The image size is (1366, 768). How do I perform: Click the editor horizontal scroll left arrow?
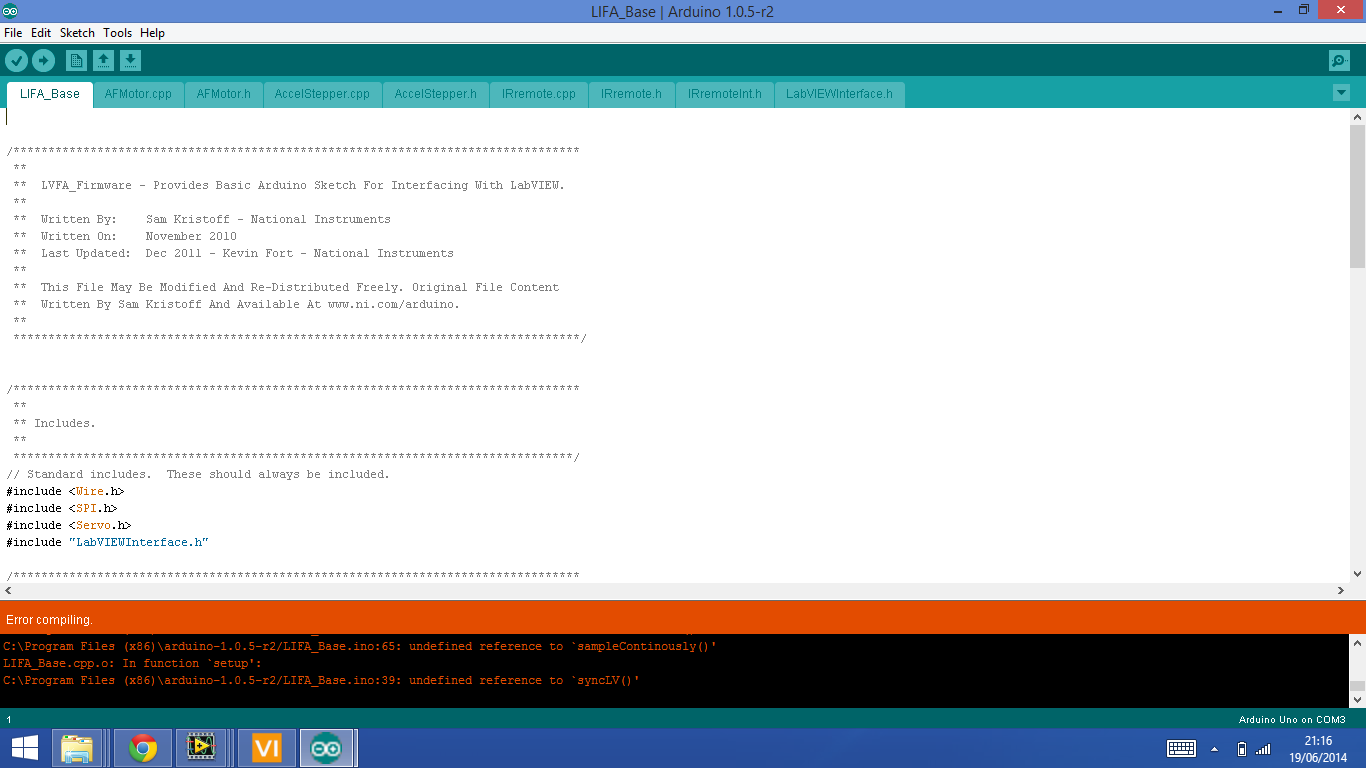pos(8,591)
